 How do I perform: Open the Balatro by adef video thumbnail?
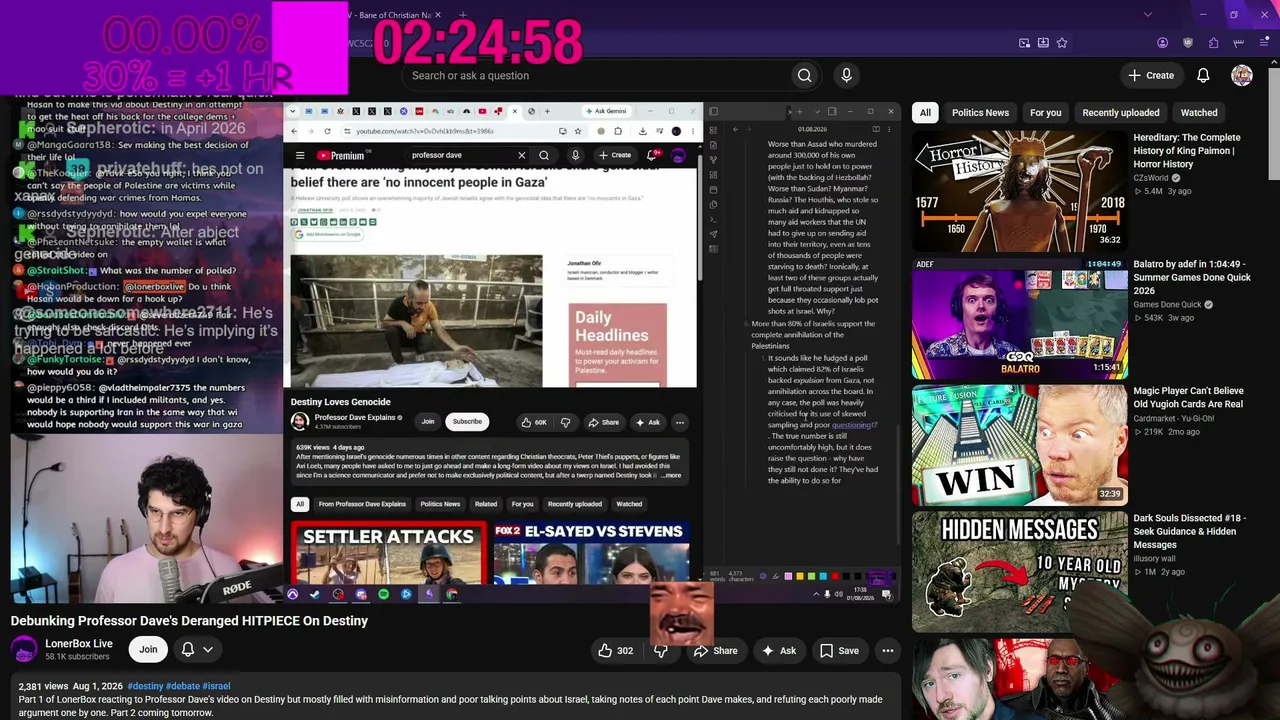click(1020, 316)
